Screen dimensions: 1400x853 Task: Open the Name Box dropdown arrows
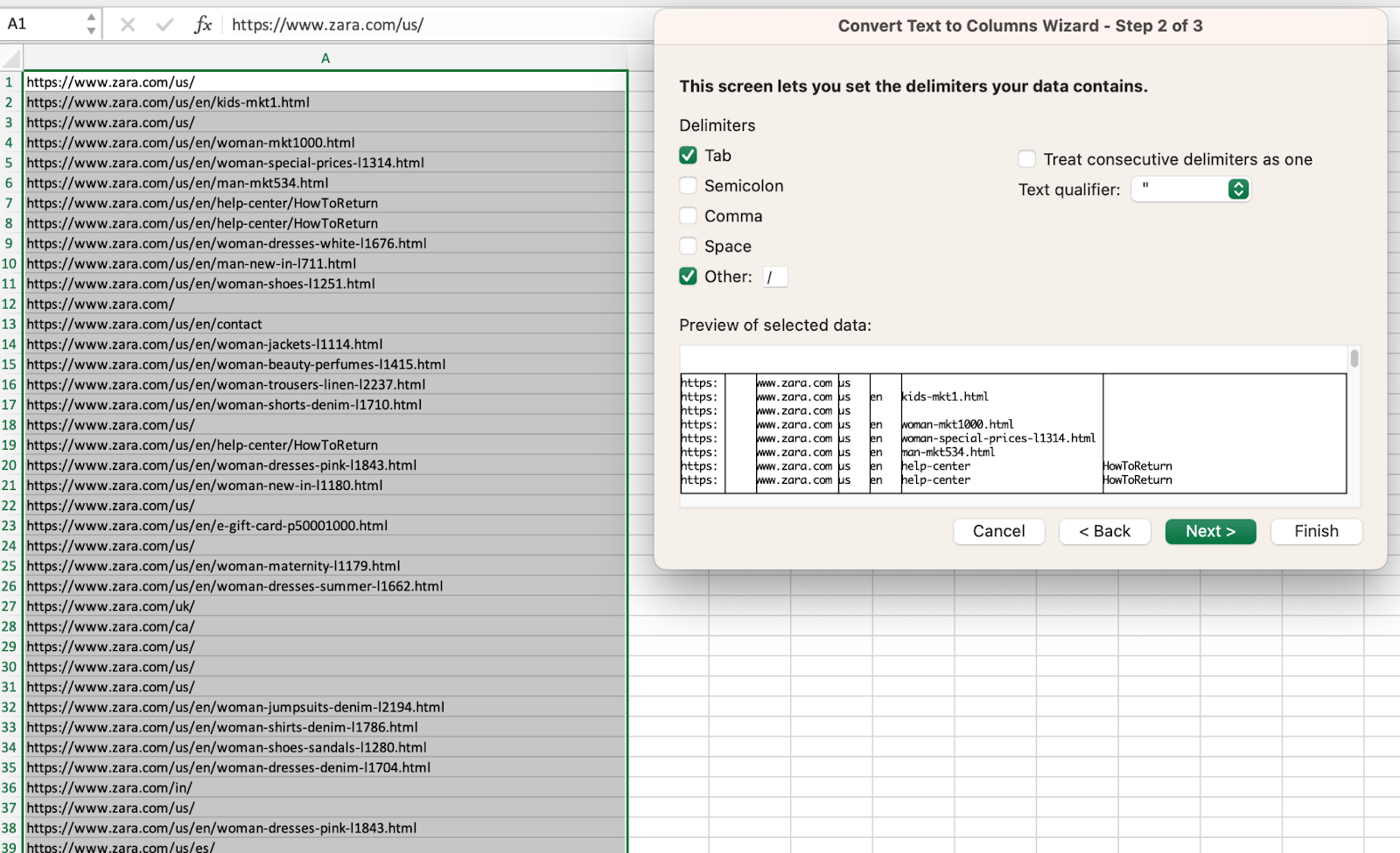[91, 24]
